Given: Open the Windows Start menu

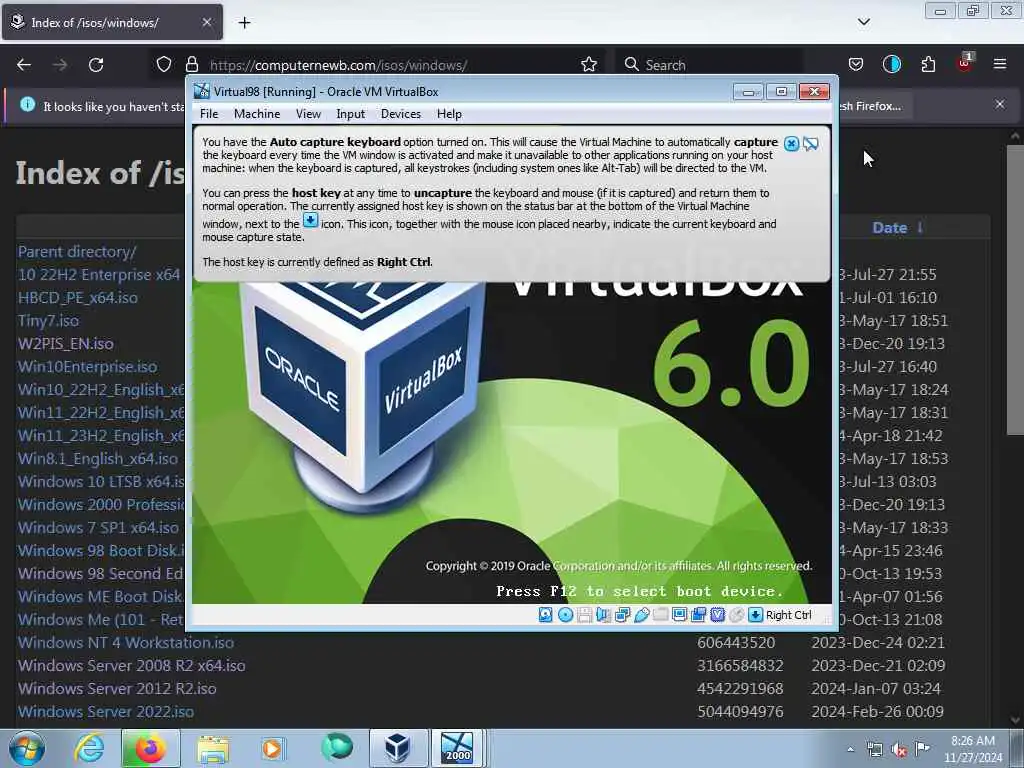Looking at the screenshot, I should tap(27, 748).
